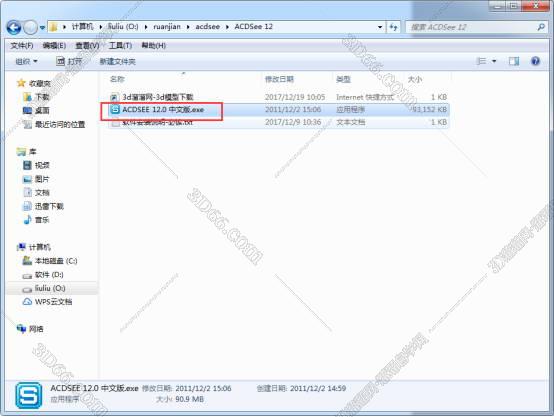The image size is (554, 417).
Task: Open WPS云文档 in navigation pane
Action: coord(53,302)
